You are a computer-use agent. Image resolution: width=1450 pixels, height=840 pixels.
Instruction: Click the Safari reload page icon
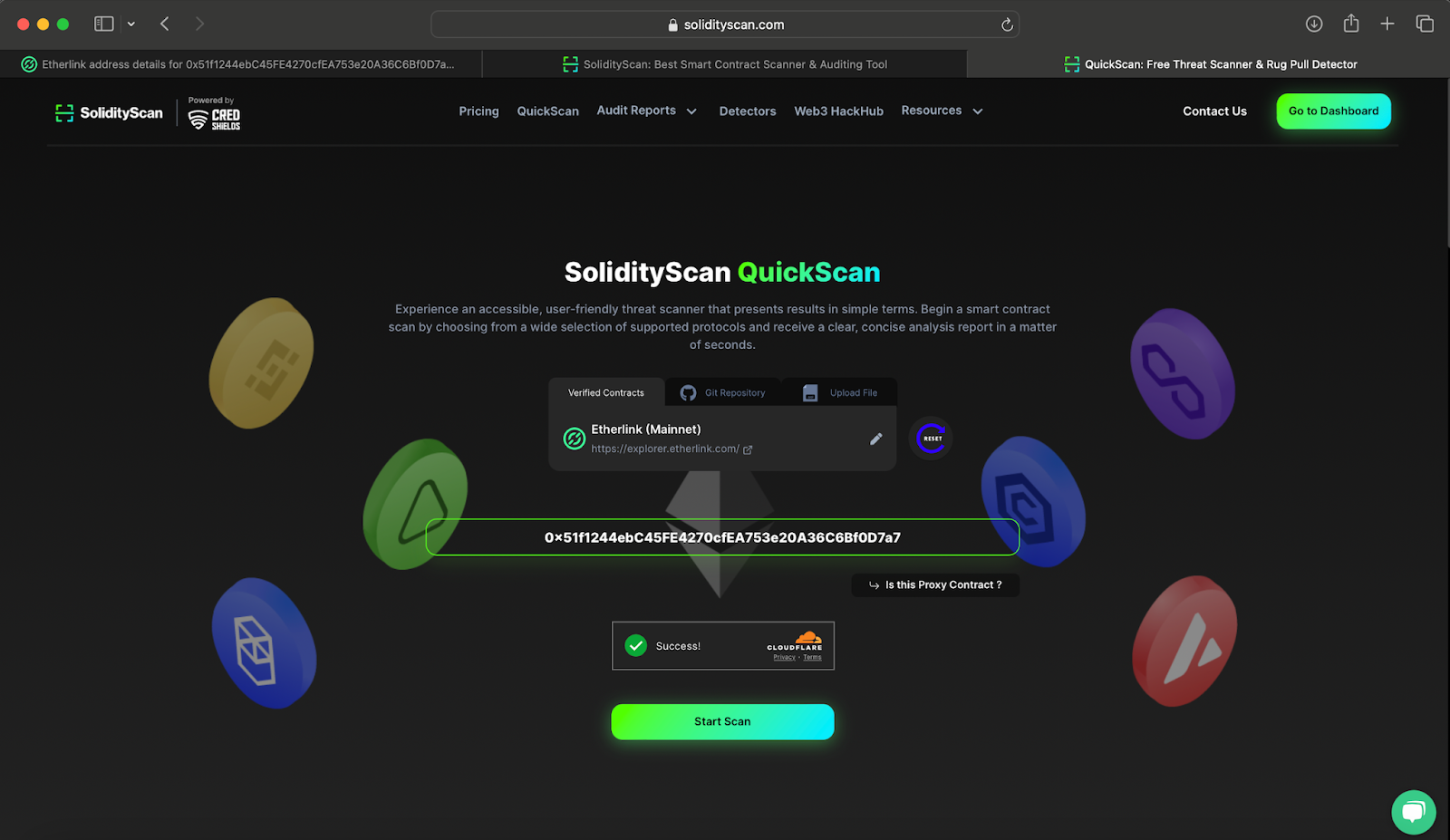[x=1007, y=24]
